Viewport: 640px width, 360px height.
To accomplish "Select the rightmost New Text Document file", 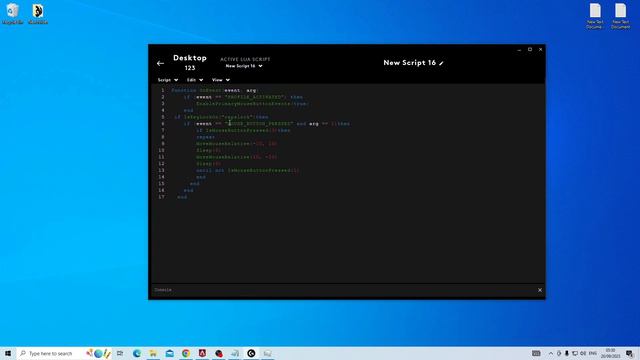I will tap(620, 16).
